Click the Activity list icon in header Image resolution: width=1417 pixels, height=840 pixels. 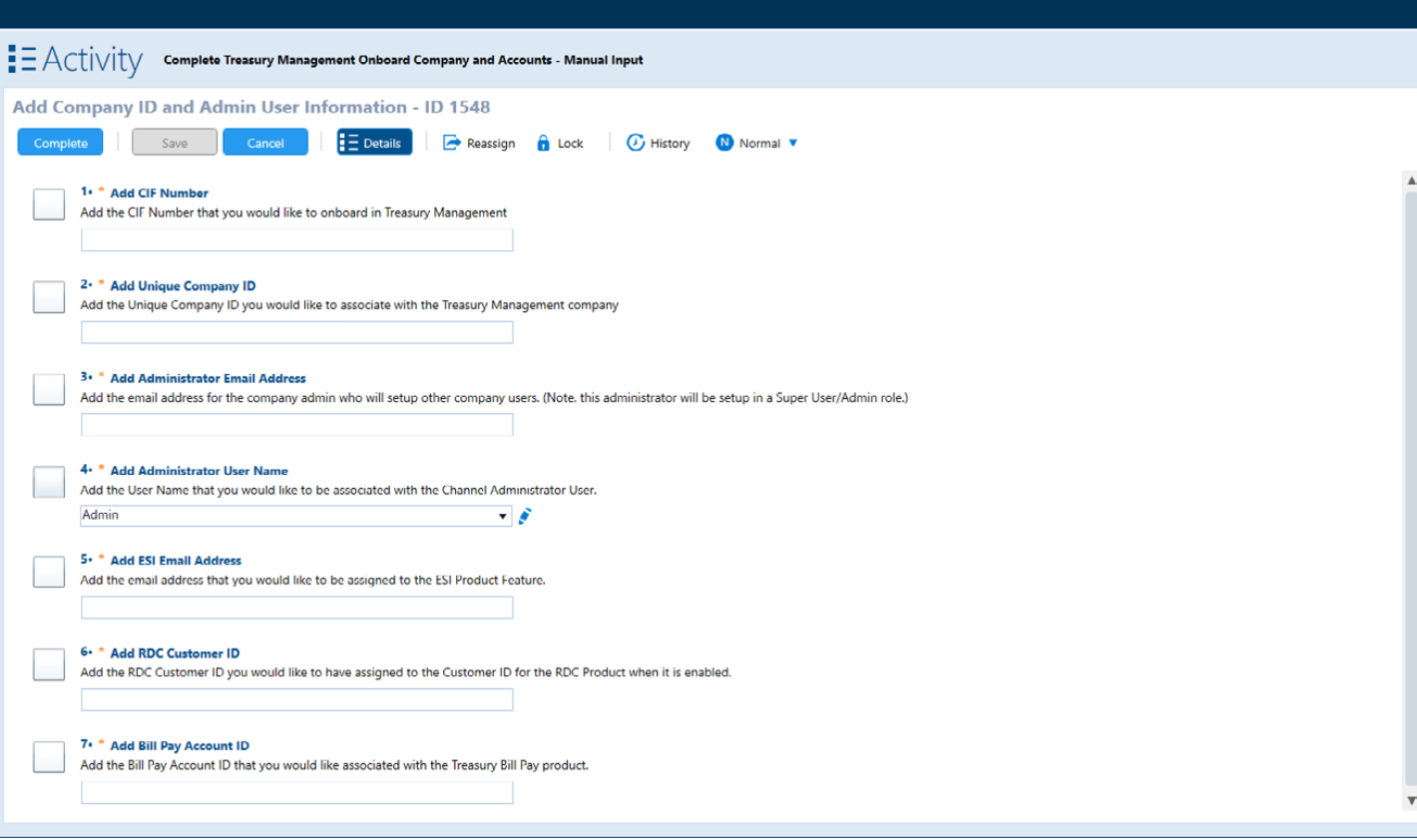22,59
